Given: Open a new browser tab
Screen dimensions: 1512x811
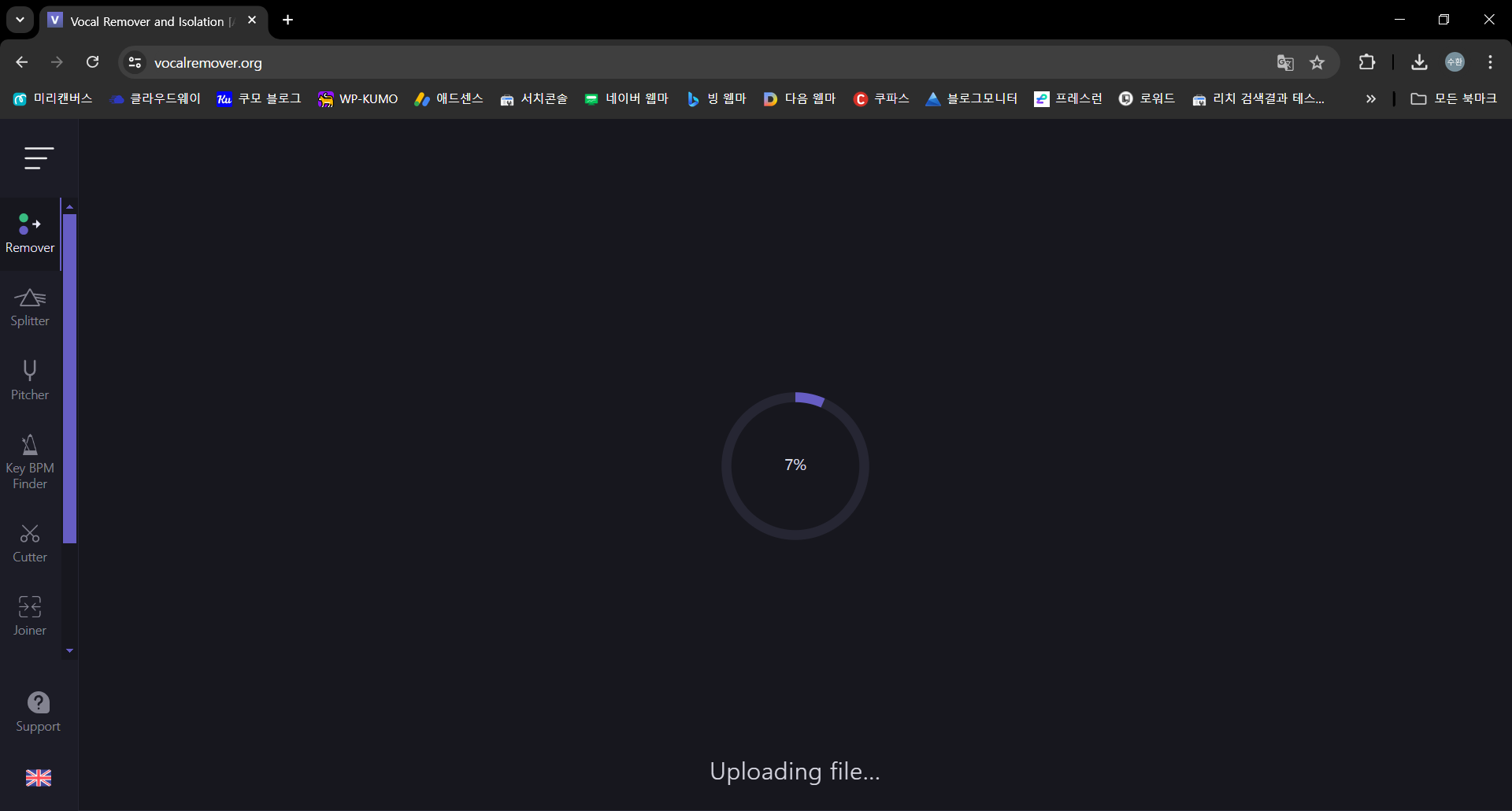Looking at the screenshot, I should tap(288, 20).
